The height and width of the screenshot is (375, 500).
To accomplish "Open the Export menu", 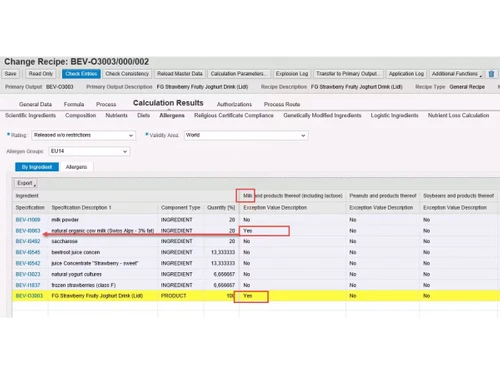I will coord(26,183).
